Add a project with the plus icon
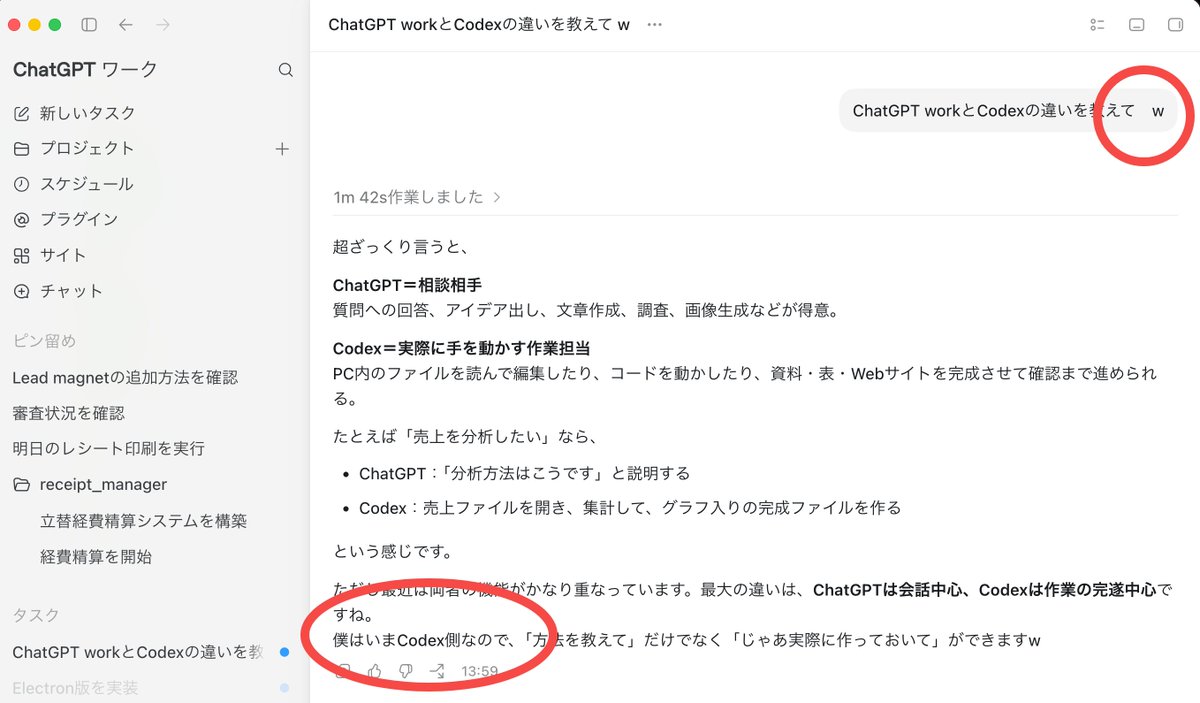The image size is (1200, 703). (x=282, y=149)
